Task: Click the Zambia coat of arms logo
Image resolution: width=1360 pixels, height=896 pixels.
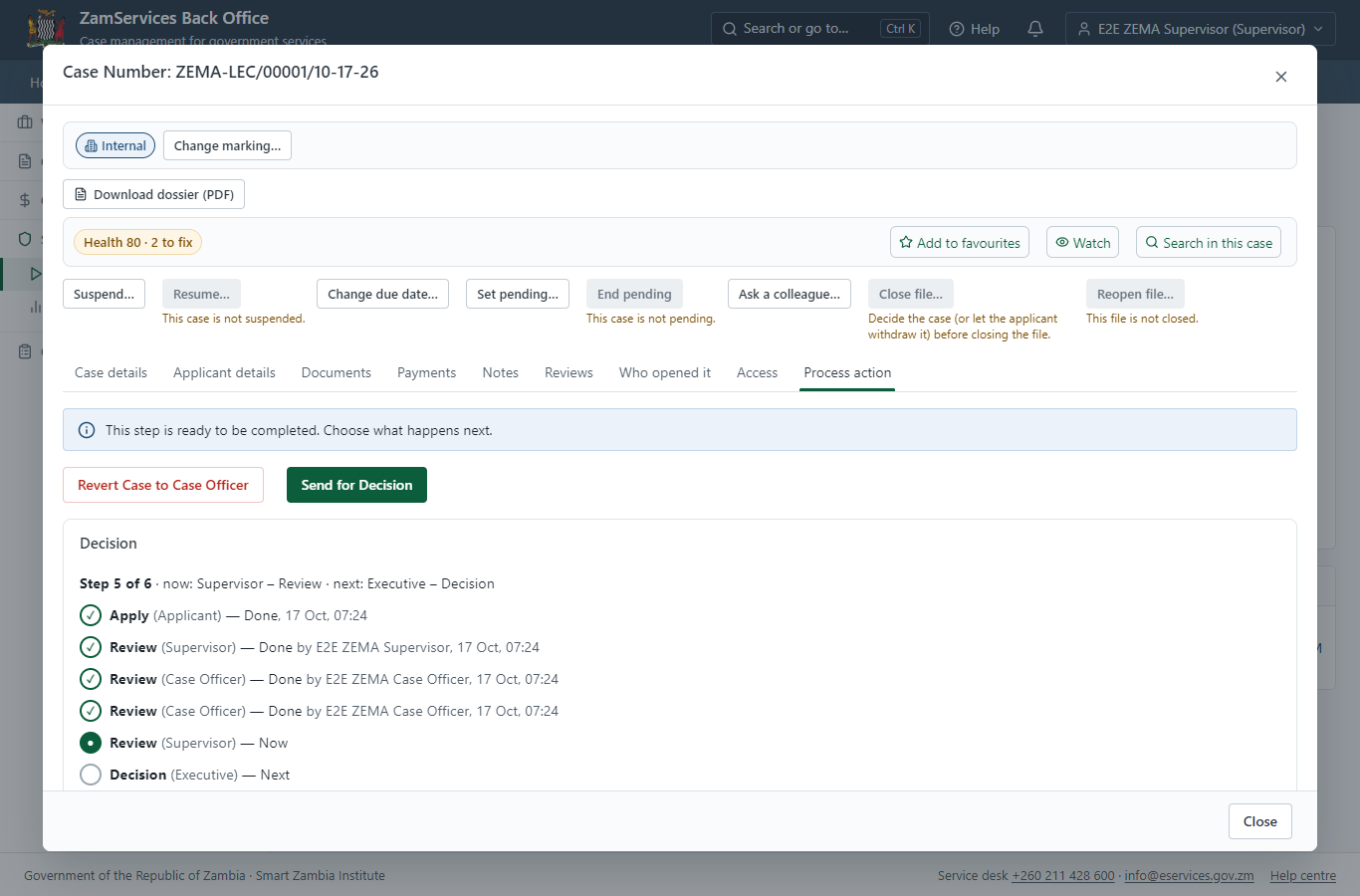Action: 46,28
